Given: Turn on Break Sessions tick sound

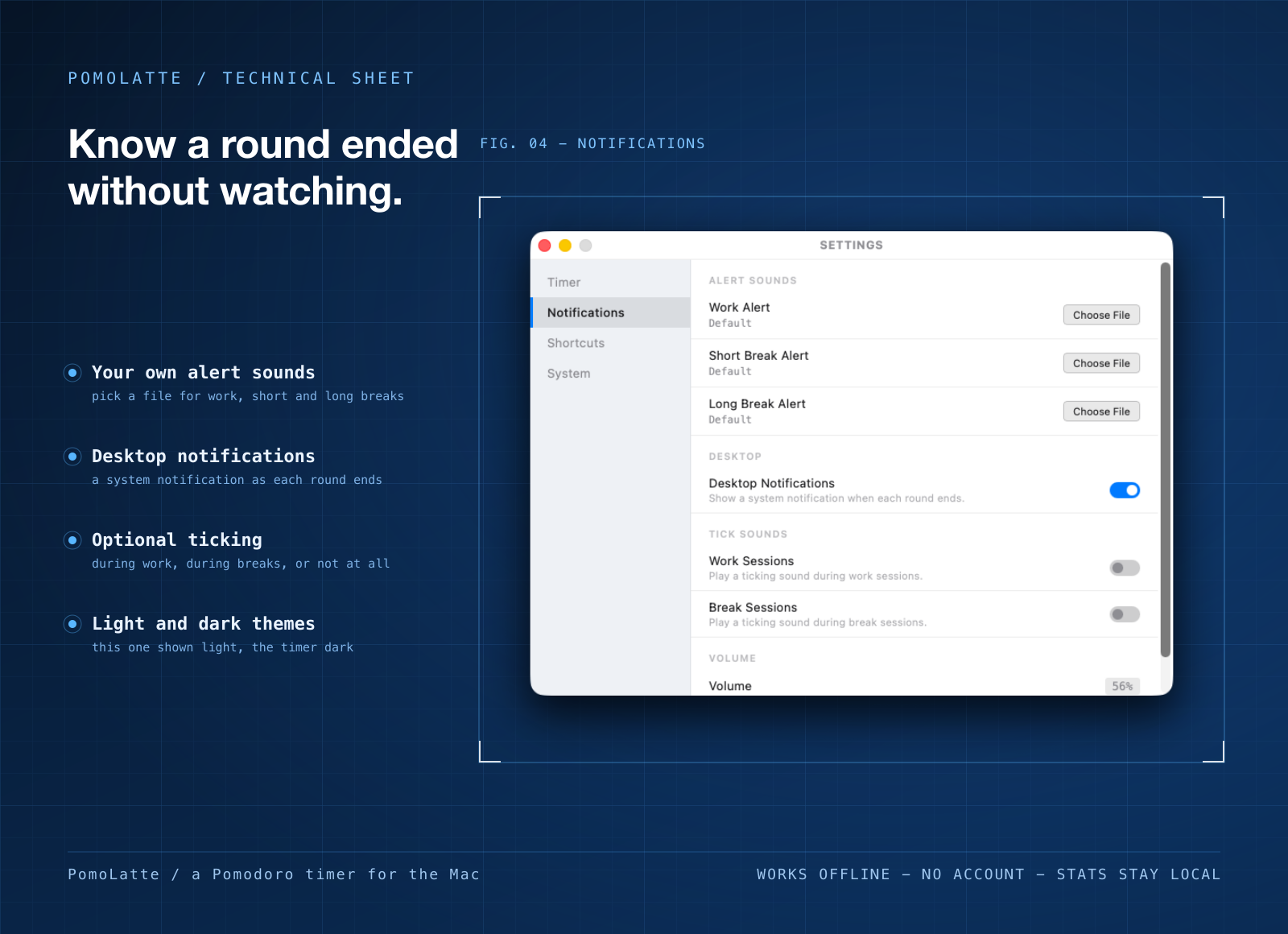Looking at the screenshot, I should (1125, 615).
